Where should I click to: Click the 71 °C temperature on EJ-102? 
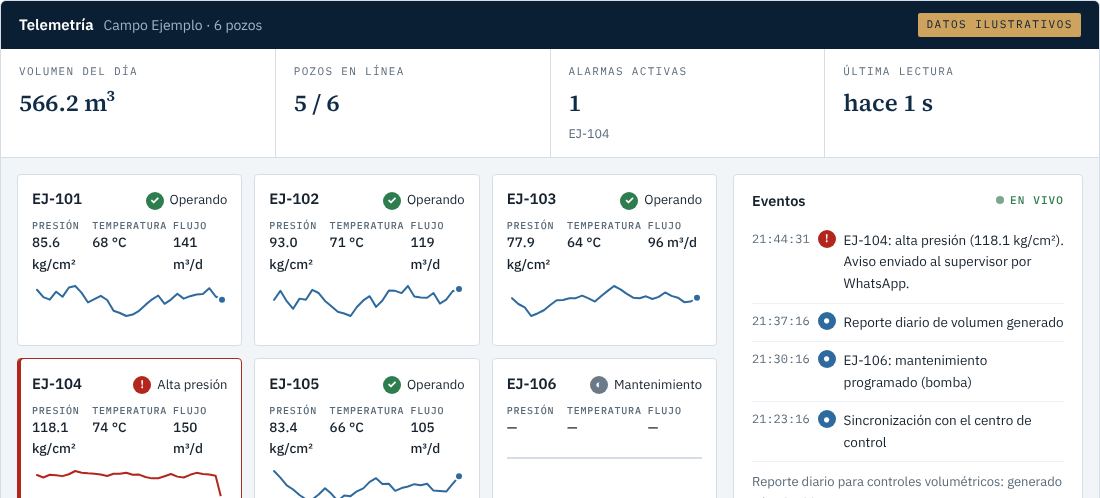pos(347,243)
